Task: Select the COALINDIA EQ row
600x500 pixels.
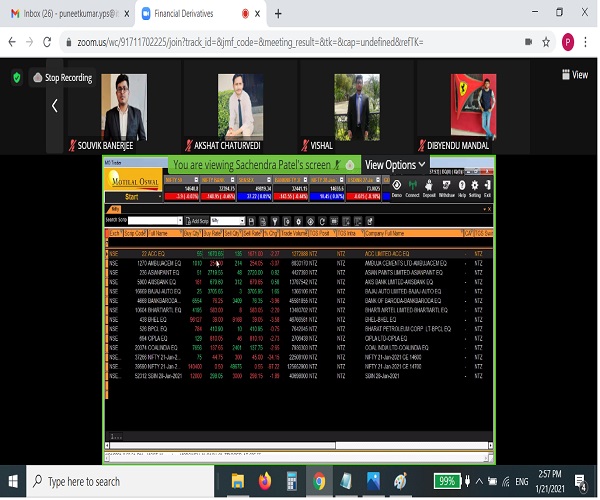Action: [299, 347]
